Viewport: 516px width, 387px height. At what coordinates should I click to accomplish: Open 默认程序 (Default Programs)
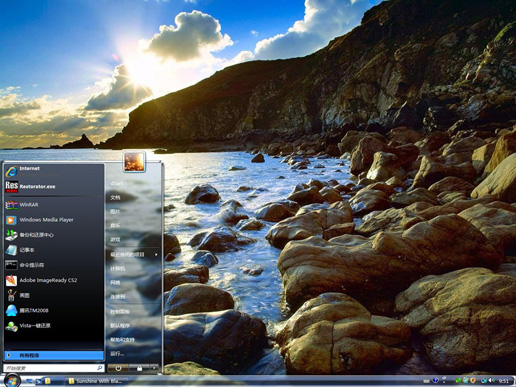point(133,326)
